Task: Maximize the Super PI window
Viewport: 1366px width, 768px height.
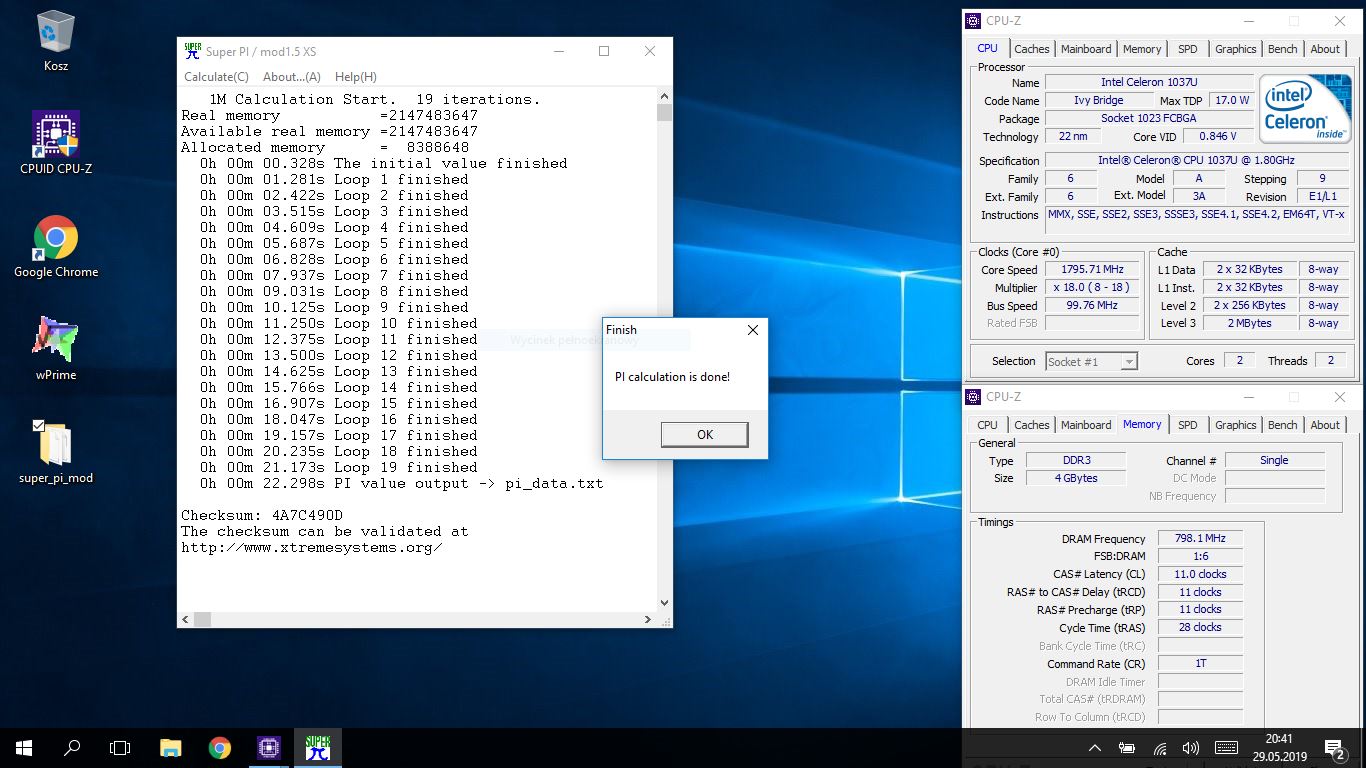Action: (x=604, y=51)
